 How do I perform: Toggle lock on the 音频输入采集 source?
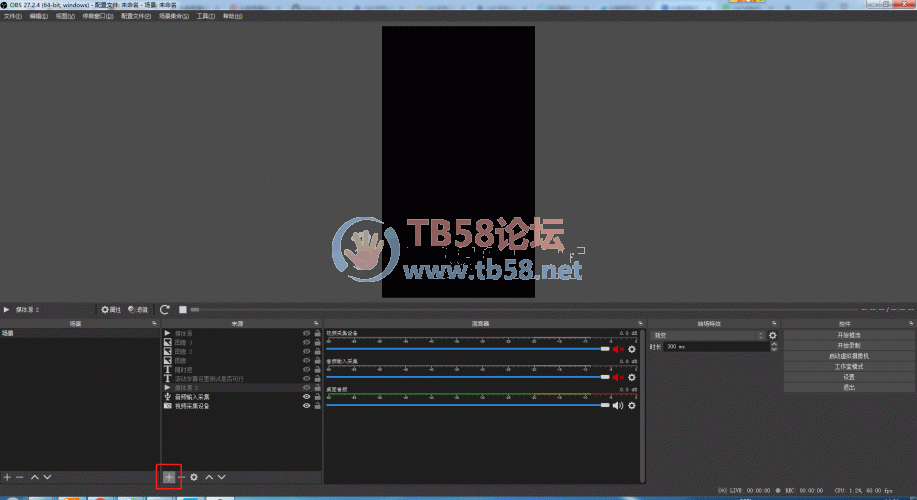coord(318,396)
